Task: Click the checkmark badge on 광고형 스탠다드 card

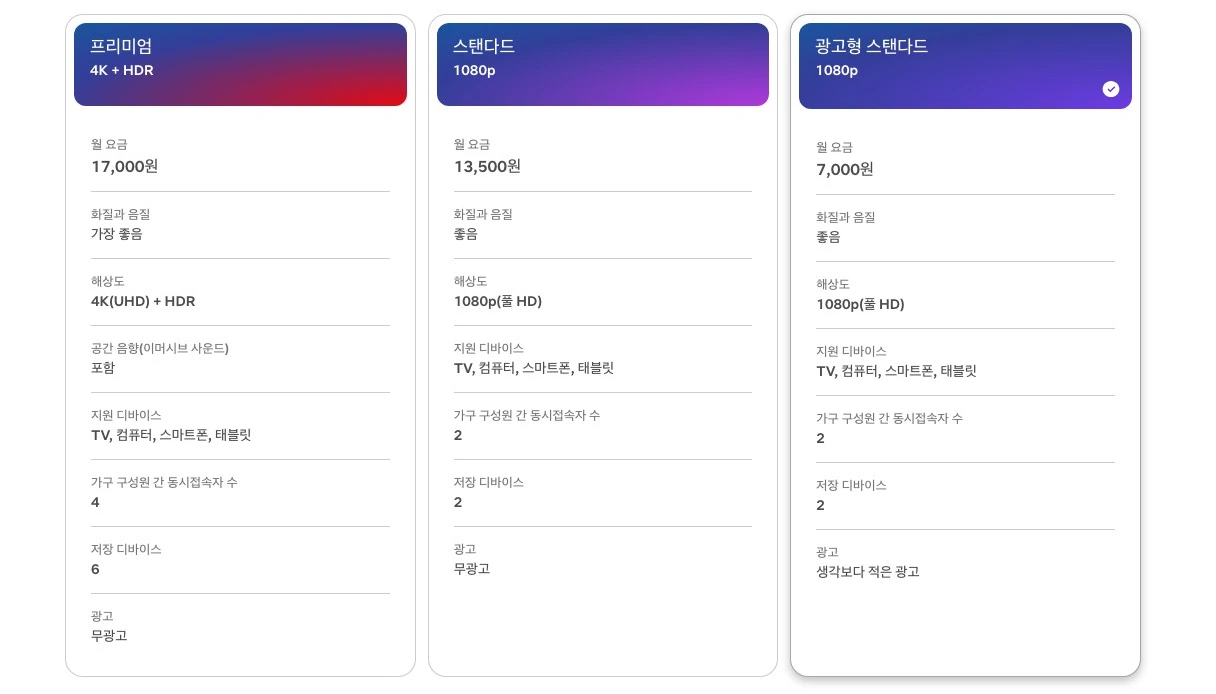Action: pos(1111,89)
